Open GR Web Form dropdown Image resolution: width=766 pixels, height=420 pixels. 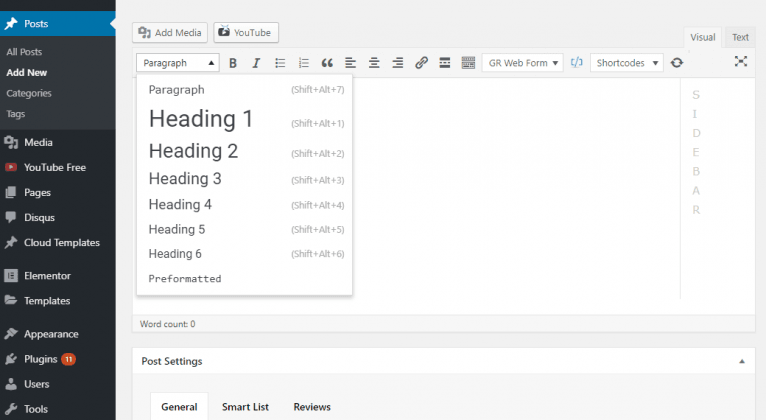pos(523,63)
